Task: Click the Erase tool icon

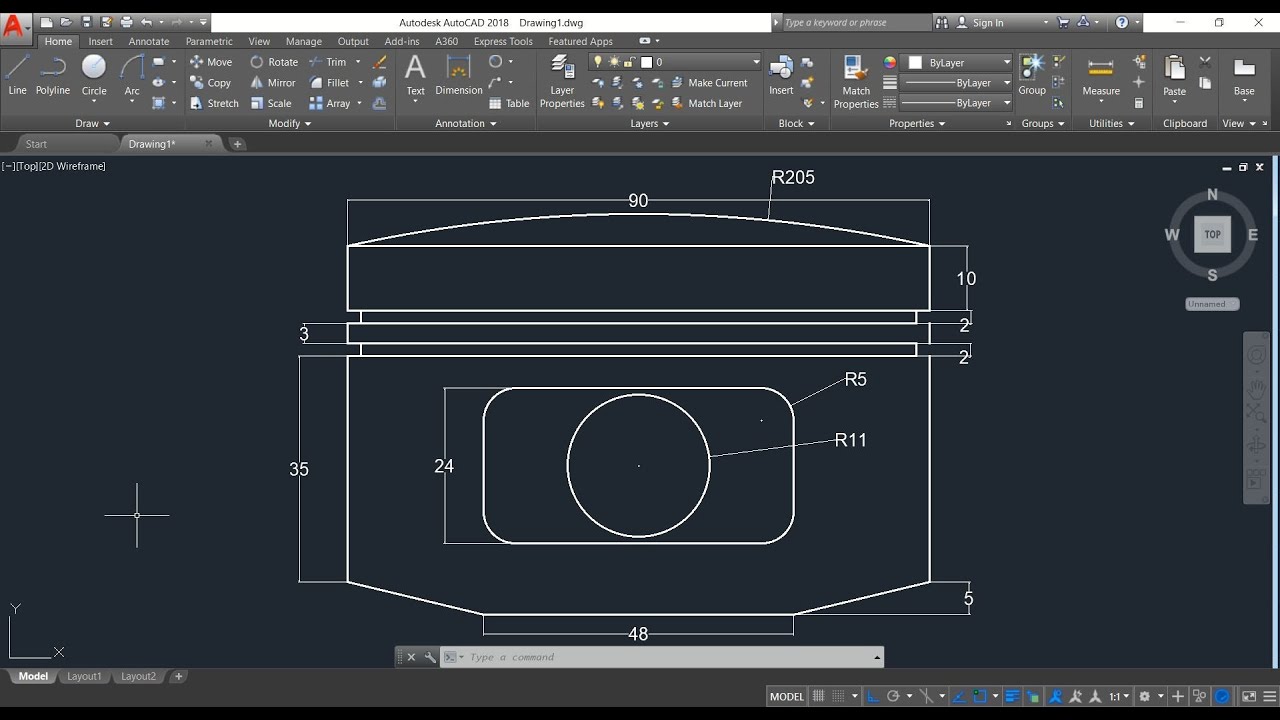Action: (x=379, y=62)
